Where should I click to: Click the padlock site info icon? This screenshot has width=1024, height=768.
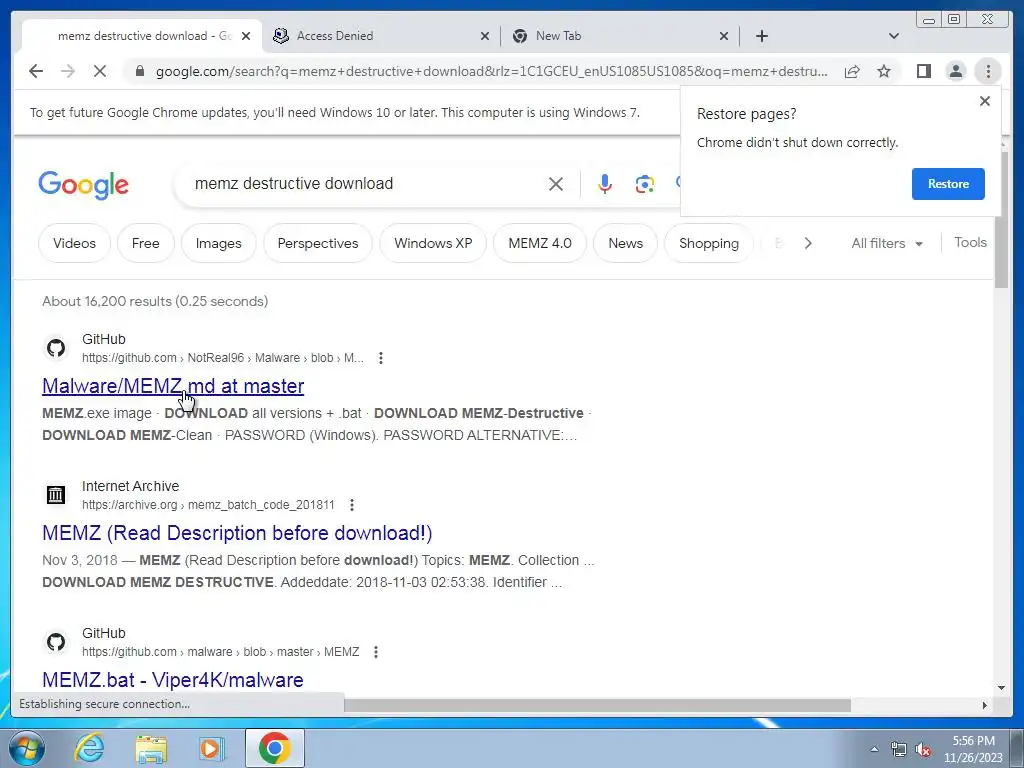(x=140, y=71)
